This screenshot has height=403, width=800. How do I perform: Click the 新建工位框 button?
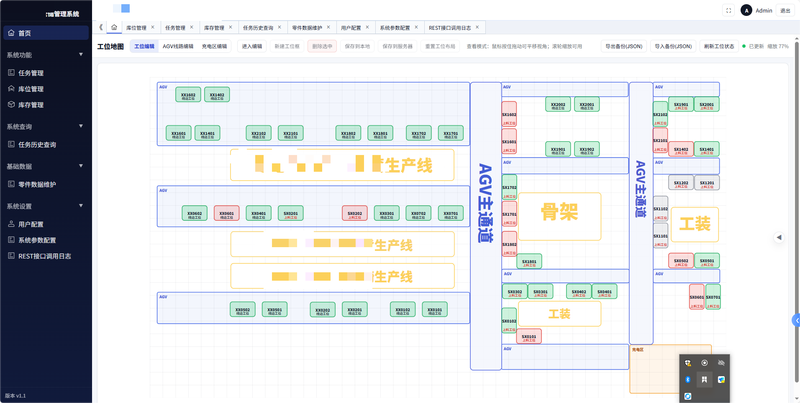pyautogui.click(x=287, y=46)
